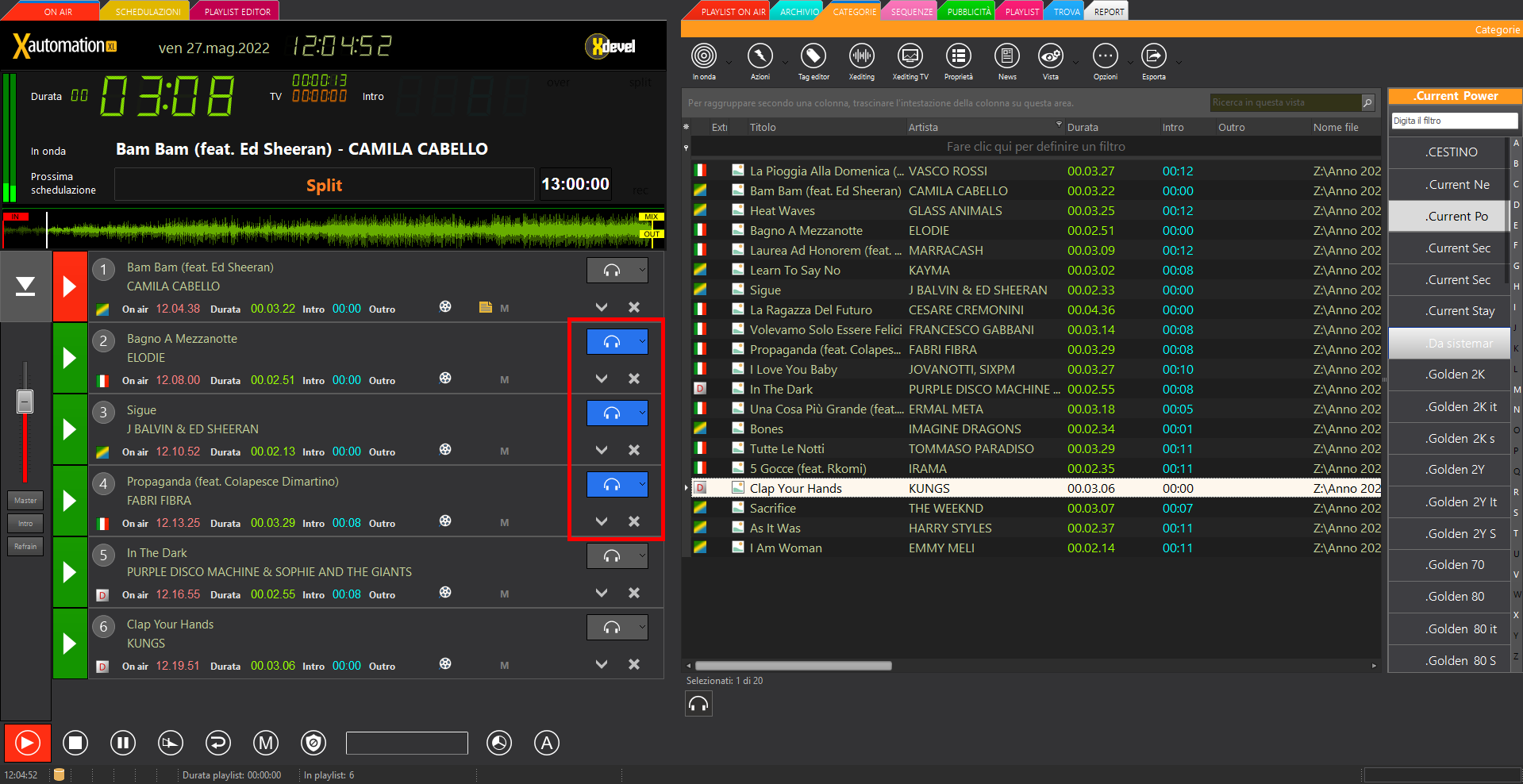Play Sigue using its green play button
This screenshot has height=784, width=1523.
[x=70, y=429]
